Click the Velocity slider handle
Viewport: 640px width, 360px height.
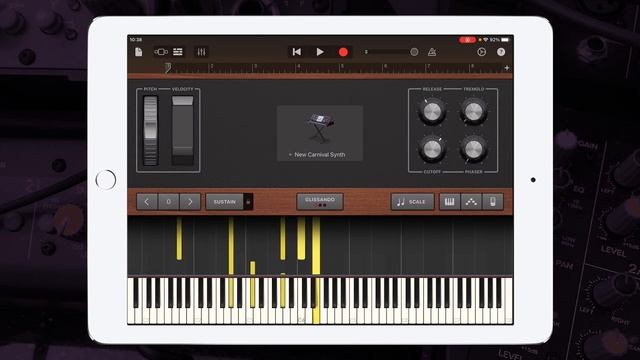[182, 101]
